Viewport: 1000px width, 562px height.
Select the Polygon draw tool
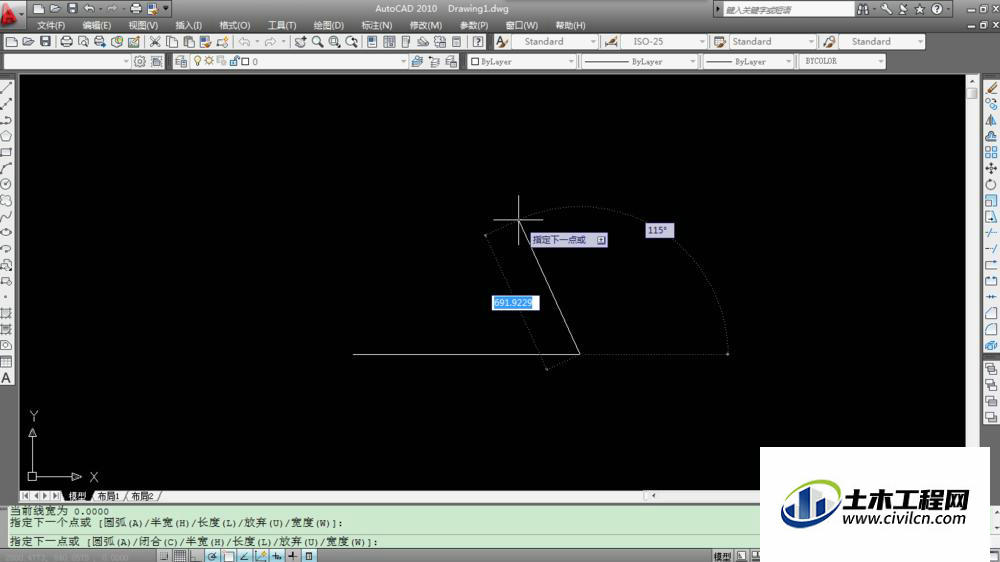pyautogui.click(x=6, y=136)
